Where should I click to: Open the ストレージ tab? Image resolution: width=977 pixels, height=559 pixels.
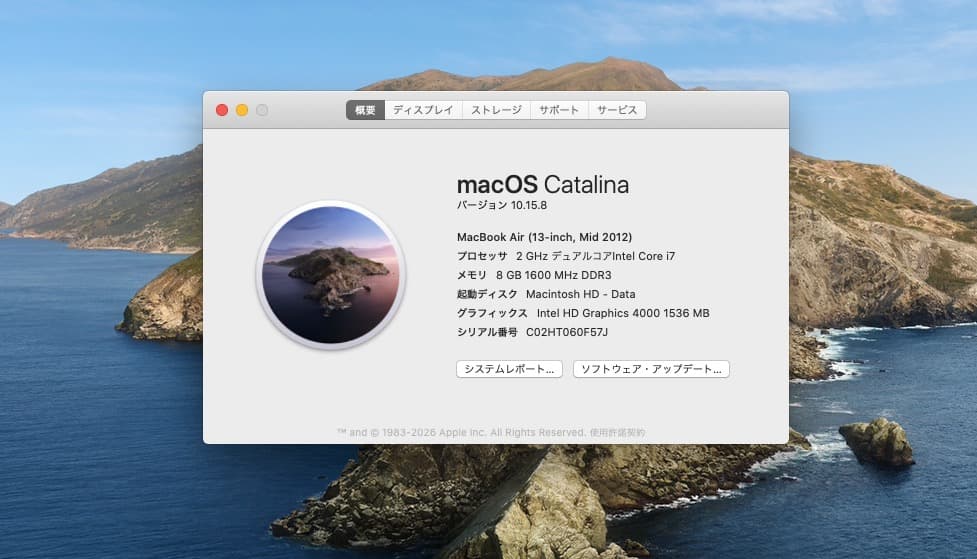click(496, 110)
